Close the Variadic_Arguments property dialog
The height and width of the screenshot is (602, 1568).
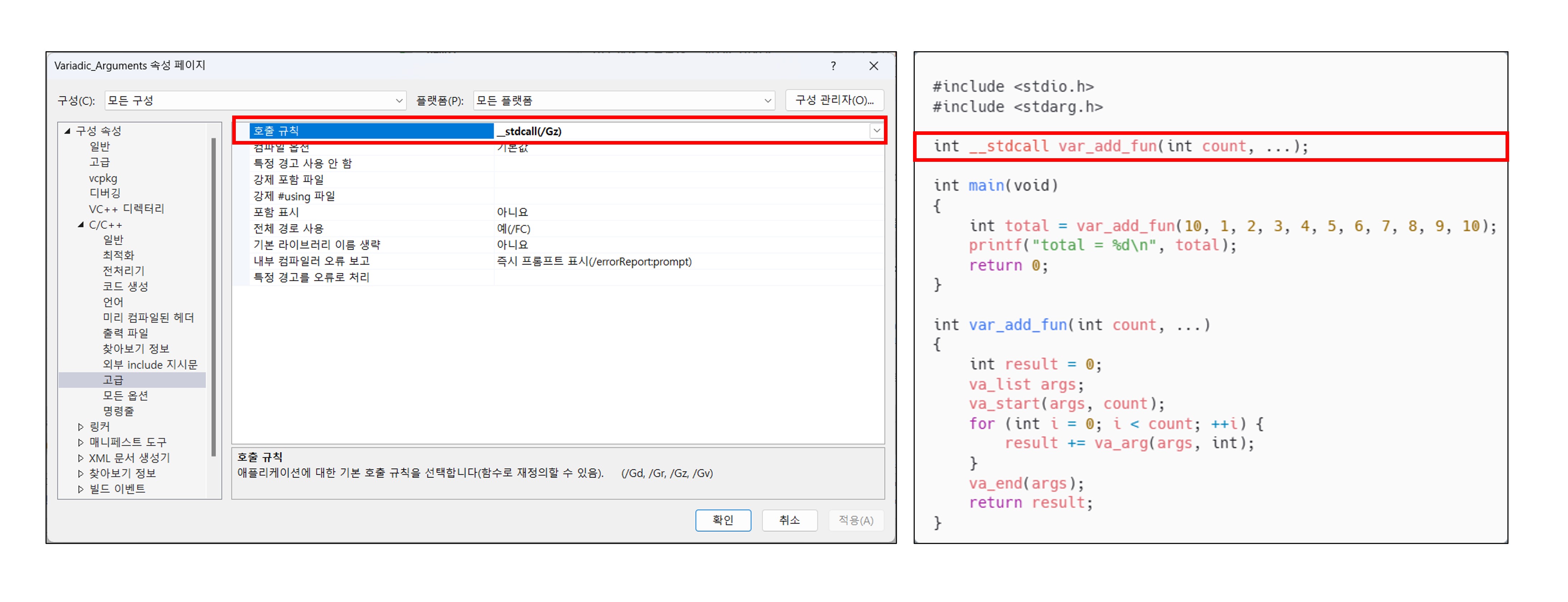tap(874, 66)
